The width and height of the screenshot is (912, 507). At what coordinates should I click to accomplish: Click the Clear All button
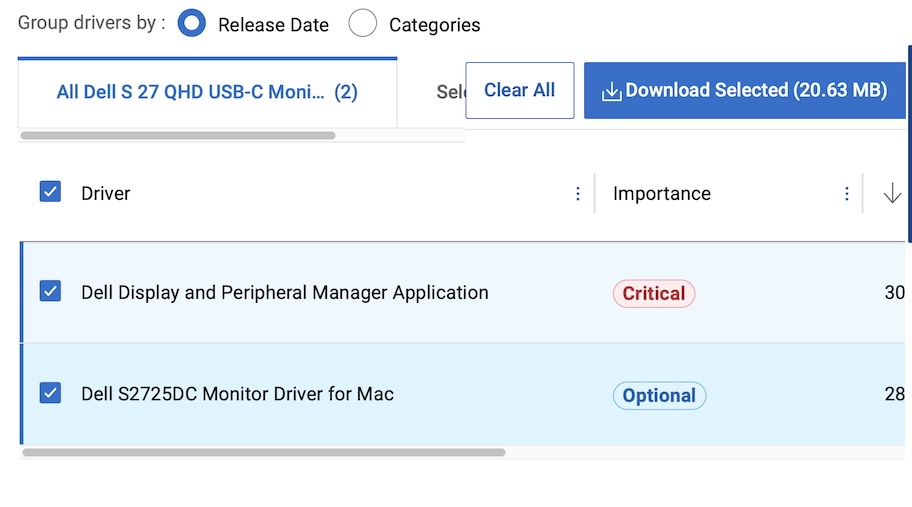point(519,90)
